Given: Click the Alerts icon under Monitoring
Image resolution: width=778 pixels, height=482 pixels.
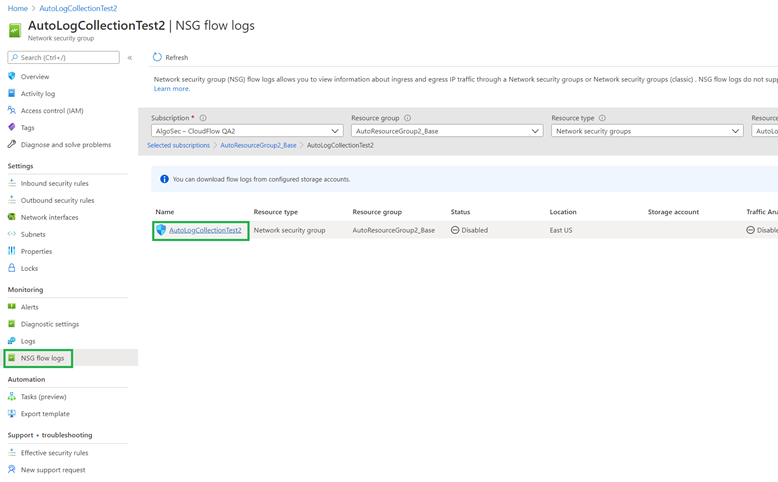Looking at the screenshot, I should (12, 306).
